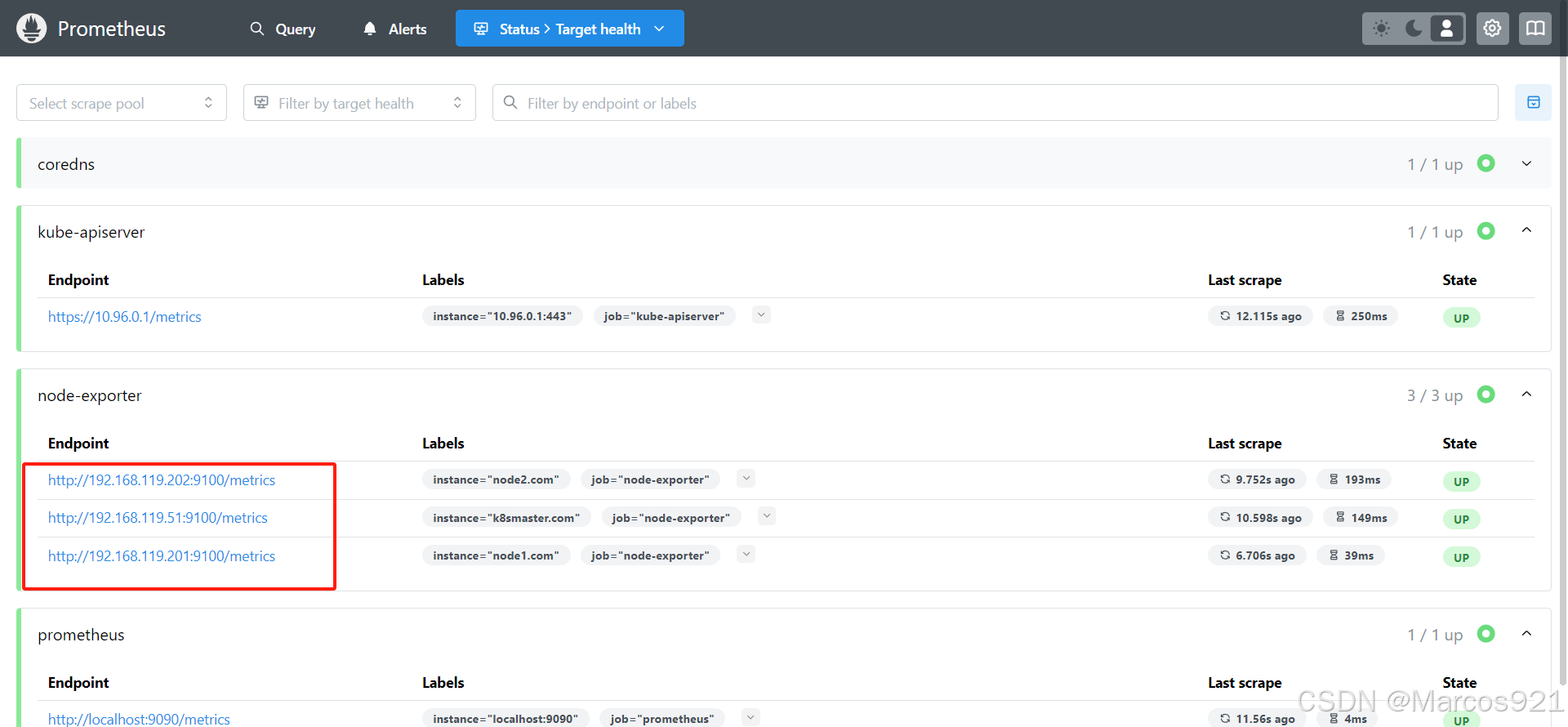Open the Query page
This screenshot has width=1568, height=727.
283,29
